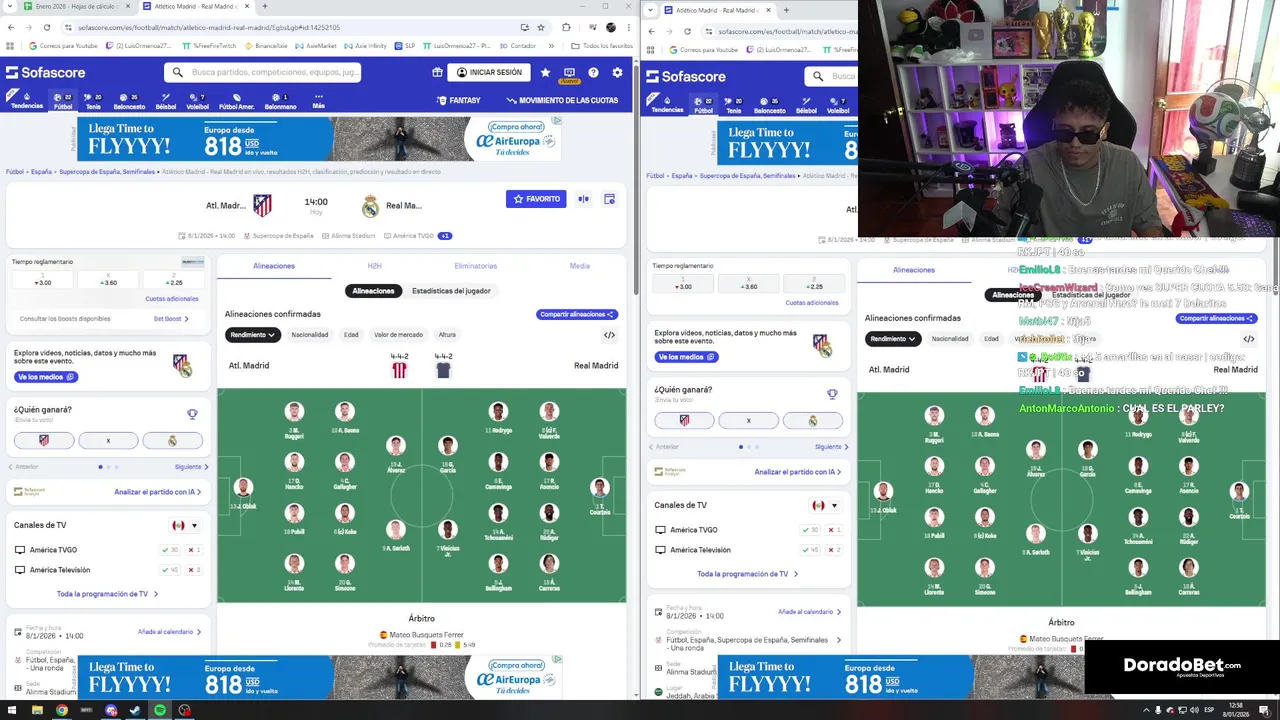Click Atlético Madrid crest in match header
Image resolution: width=1280 pixels, height=720 pixels.
click(x=262, y=205)
